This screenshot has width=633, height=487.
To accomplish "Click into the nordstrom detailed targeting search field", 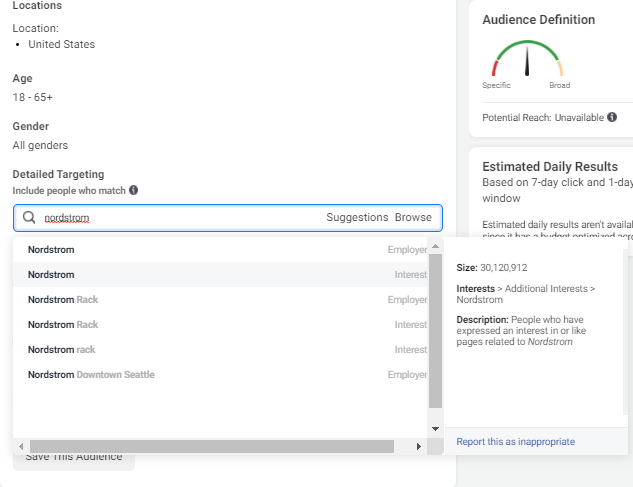I will 228,218.
